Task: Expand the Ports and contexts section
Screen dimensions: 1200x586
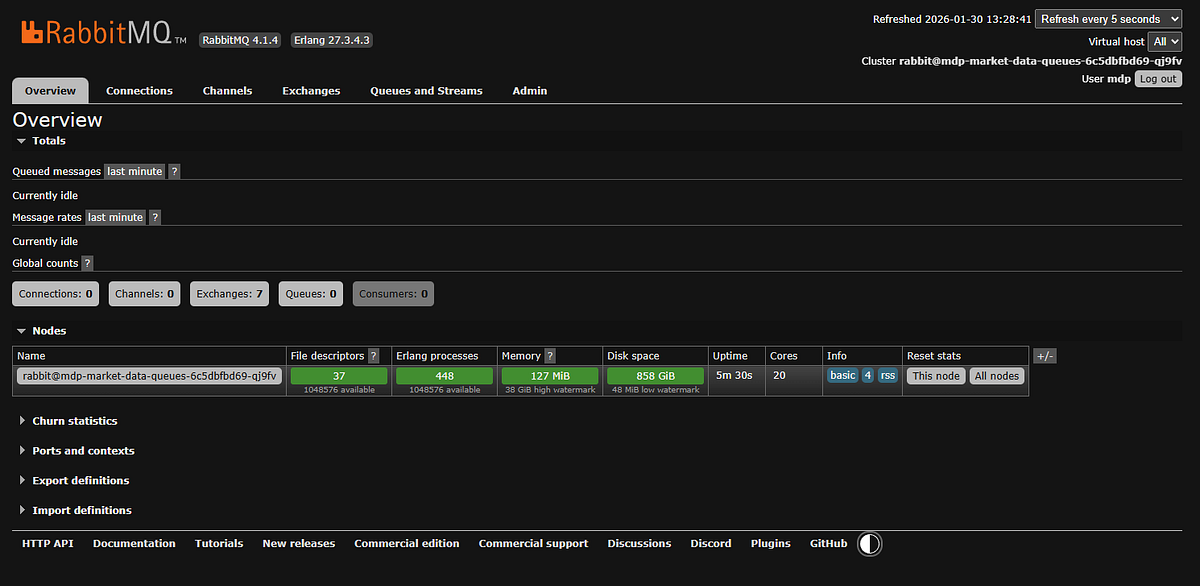Action: pyautogui.click(x=82, y=451)
